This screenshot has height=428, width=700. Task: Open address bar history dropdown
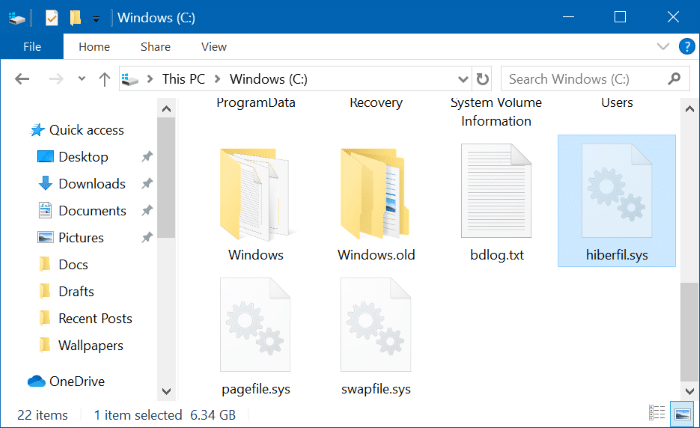click(463, 79)
